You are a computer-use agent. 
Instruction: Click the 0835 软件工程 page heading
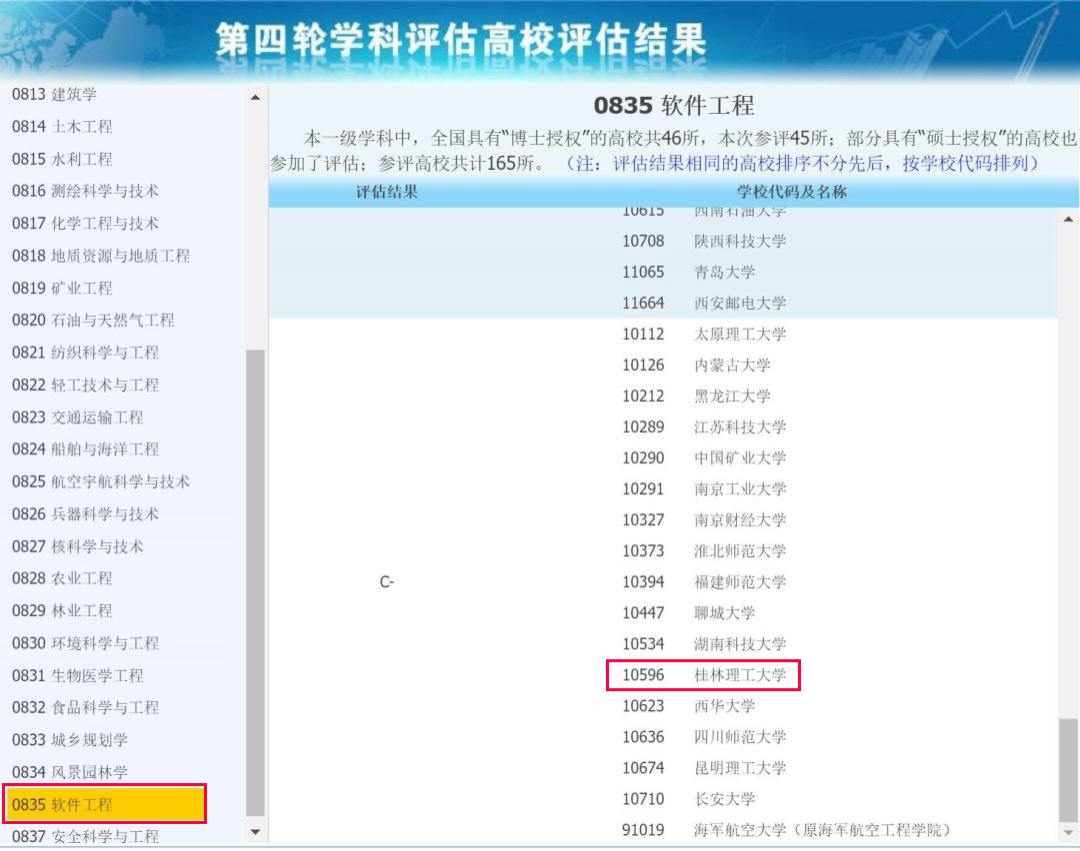tap(674, 105)
